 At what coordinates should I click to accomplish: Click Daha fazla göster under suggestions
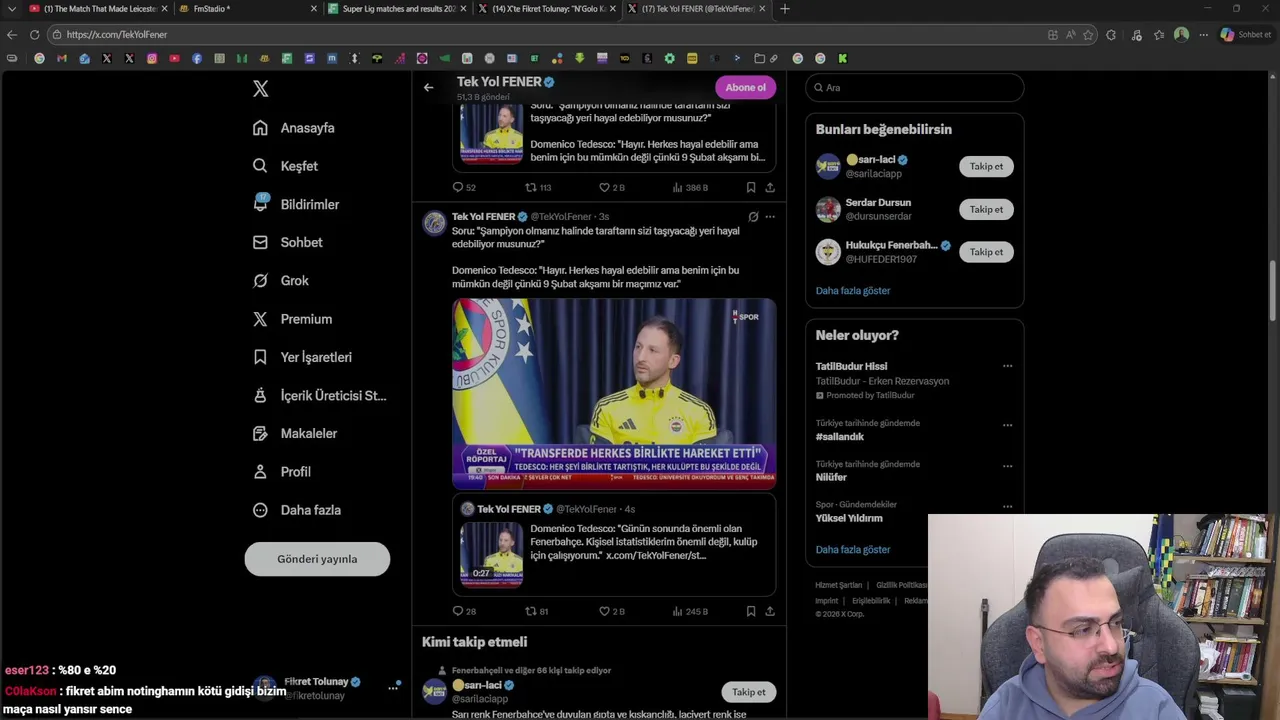(x=853, y=291)
